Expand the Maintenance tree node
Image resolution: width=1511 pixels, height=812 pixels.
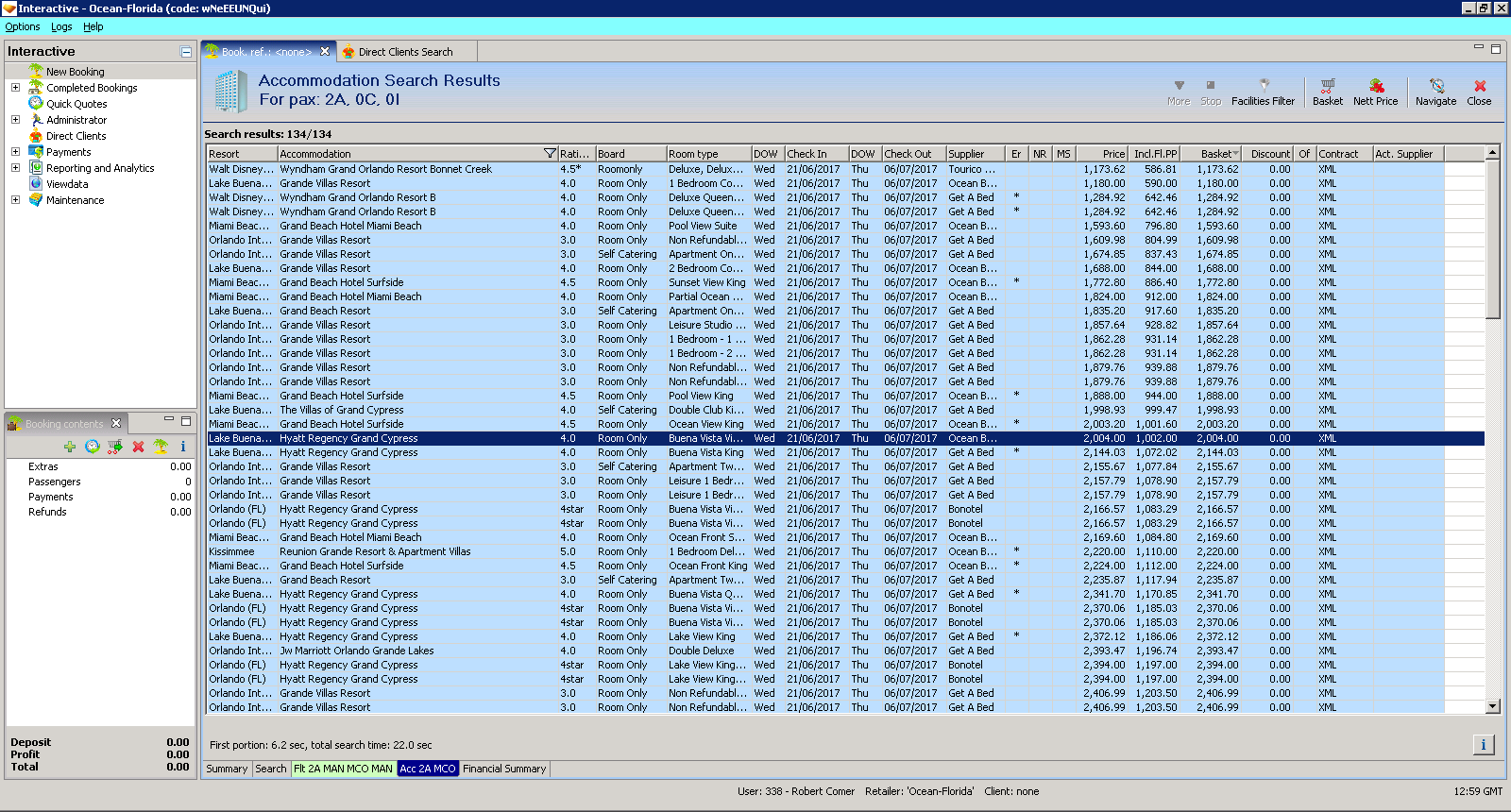(15, 200)
